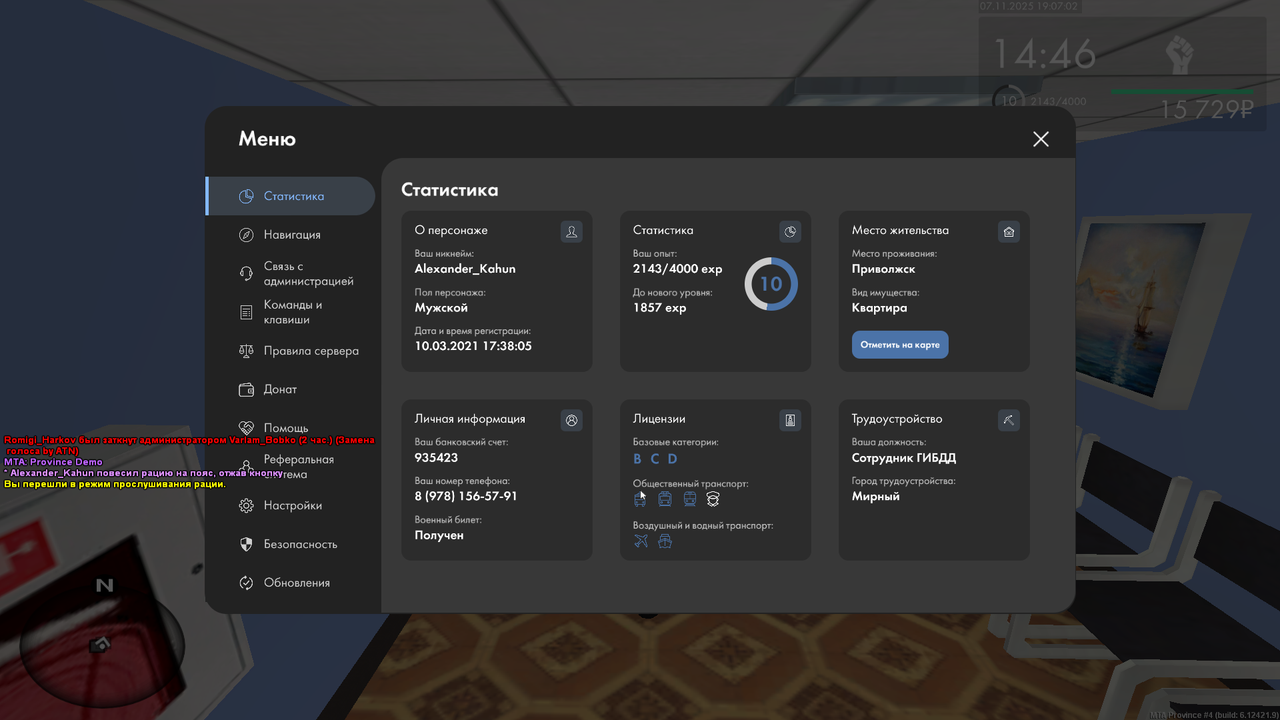Select the bus license icon under Общественный транспорт
This screenshot has width=1280, height=720.
(x=640, y=499)
